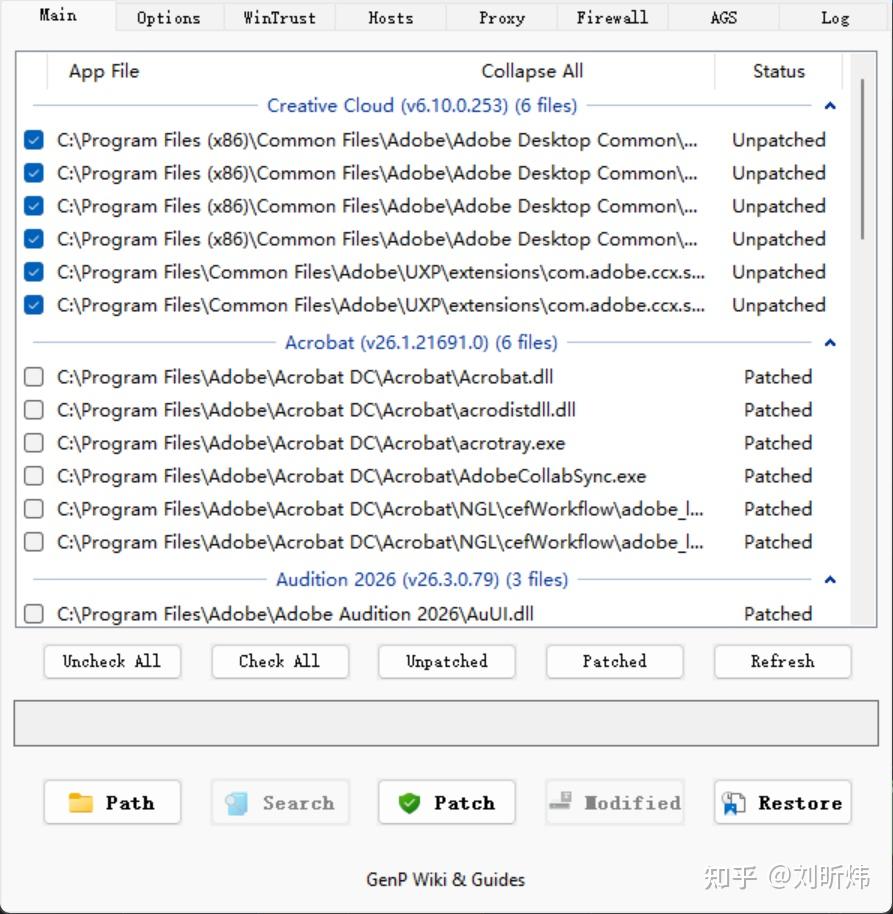Select the acrotray.exe file path row
This screenshot has width=893, height=914.
click(x=311, y=443)
